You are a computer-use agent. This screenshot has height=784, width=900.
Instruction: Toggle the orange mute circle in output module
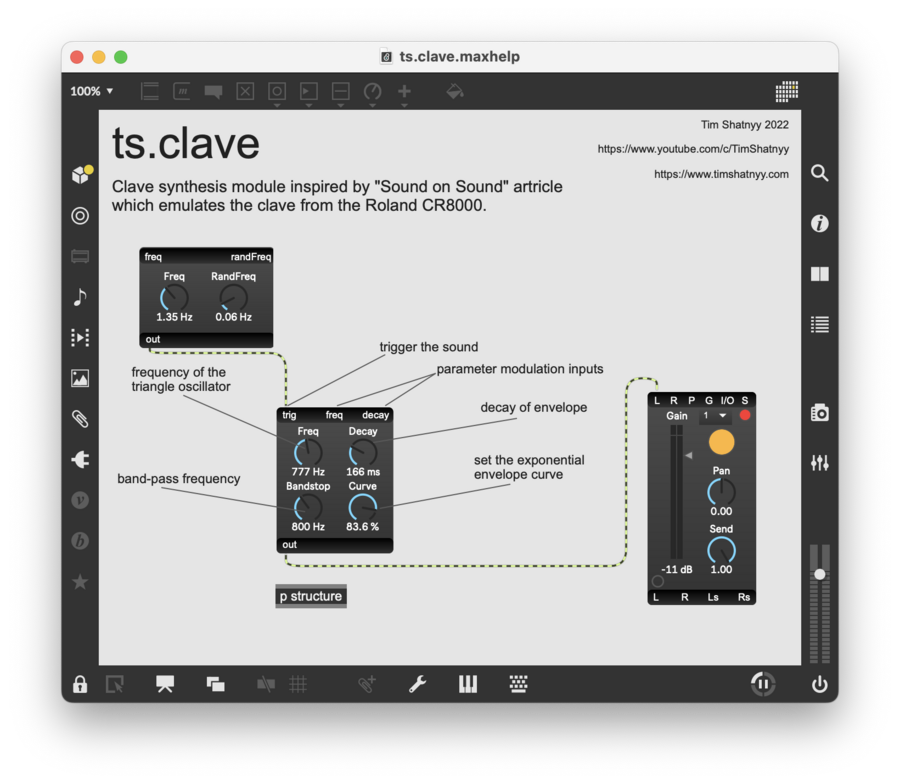[721, 442]
